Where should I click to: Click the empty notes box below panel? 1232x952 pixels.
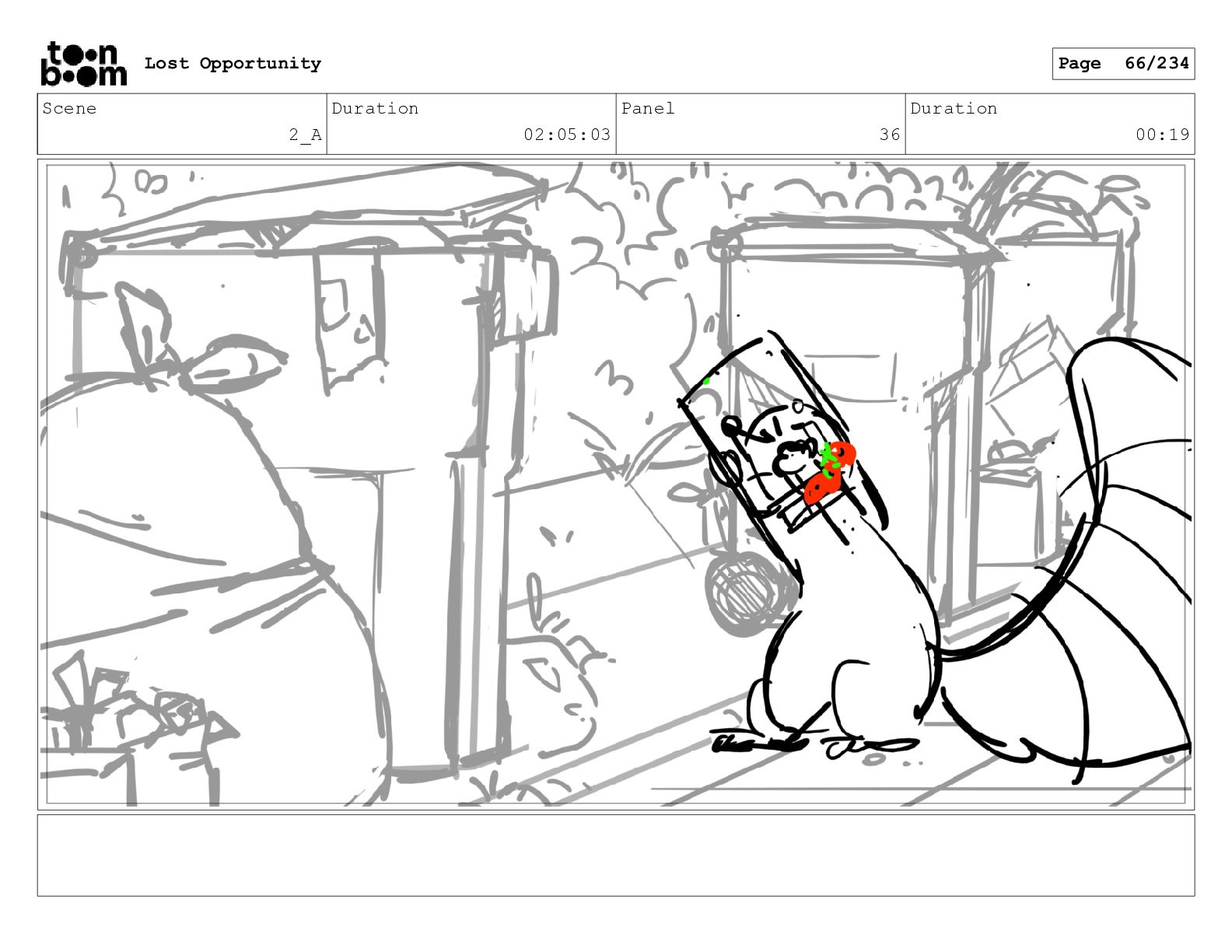[x=616, y=855]
